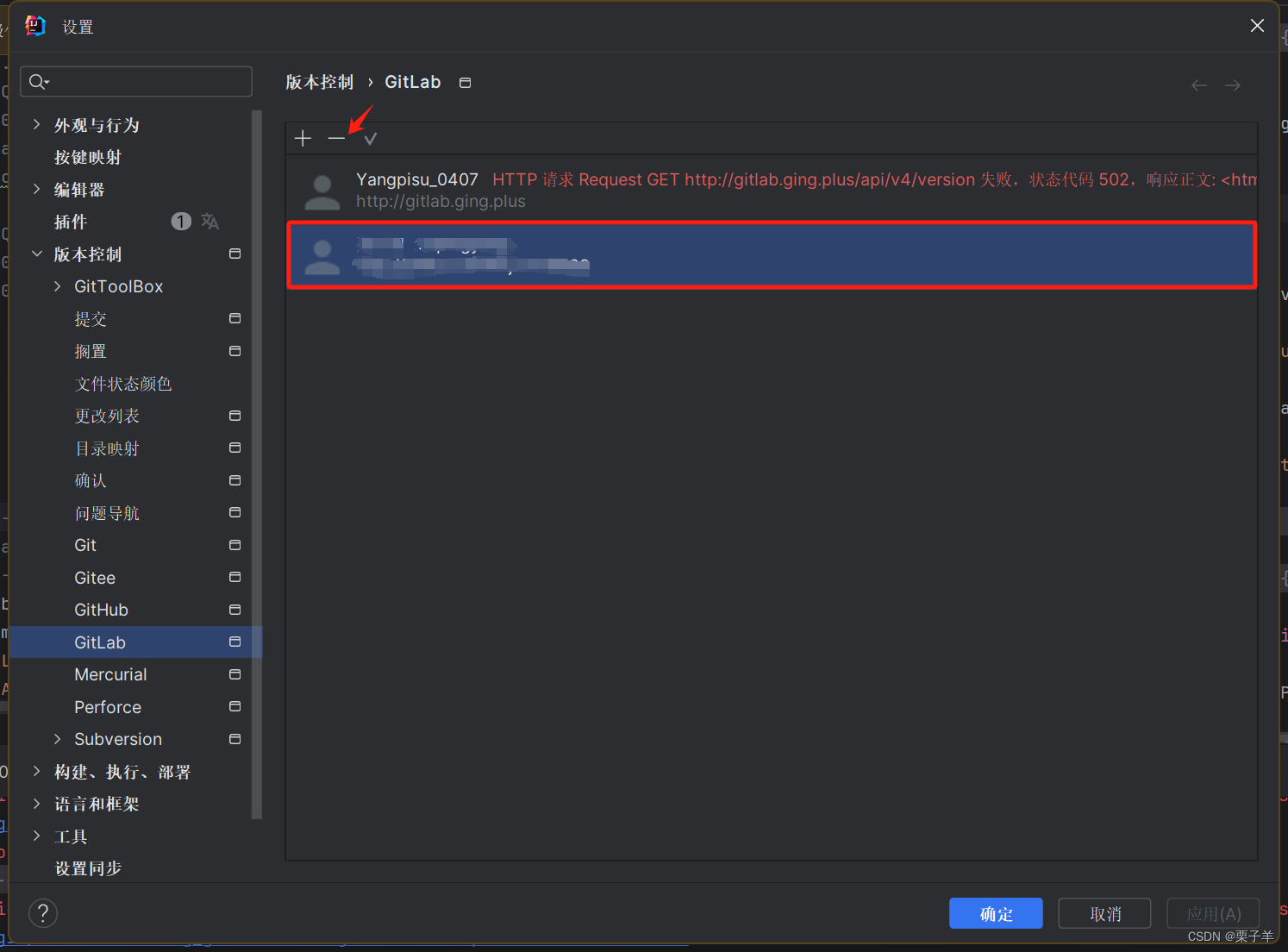Click the project-level icon beside GitLab breadcrumb

466,83
